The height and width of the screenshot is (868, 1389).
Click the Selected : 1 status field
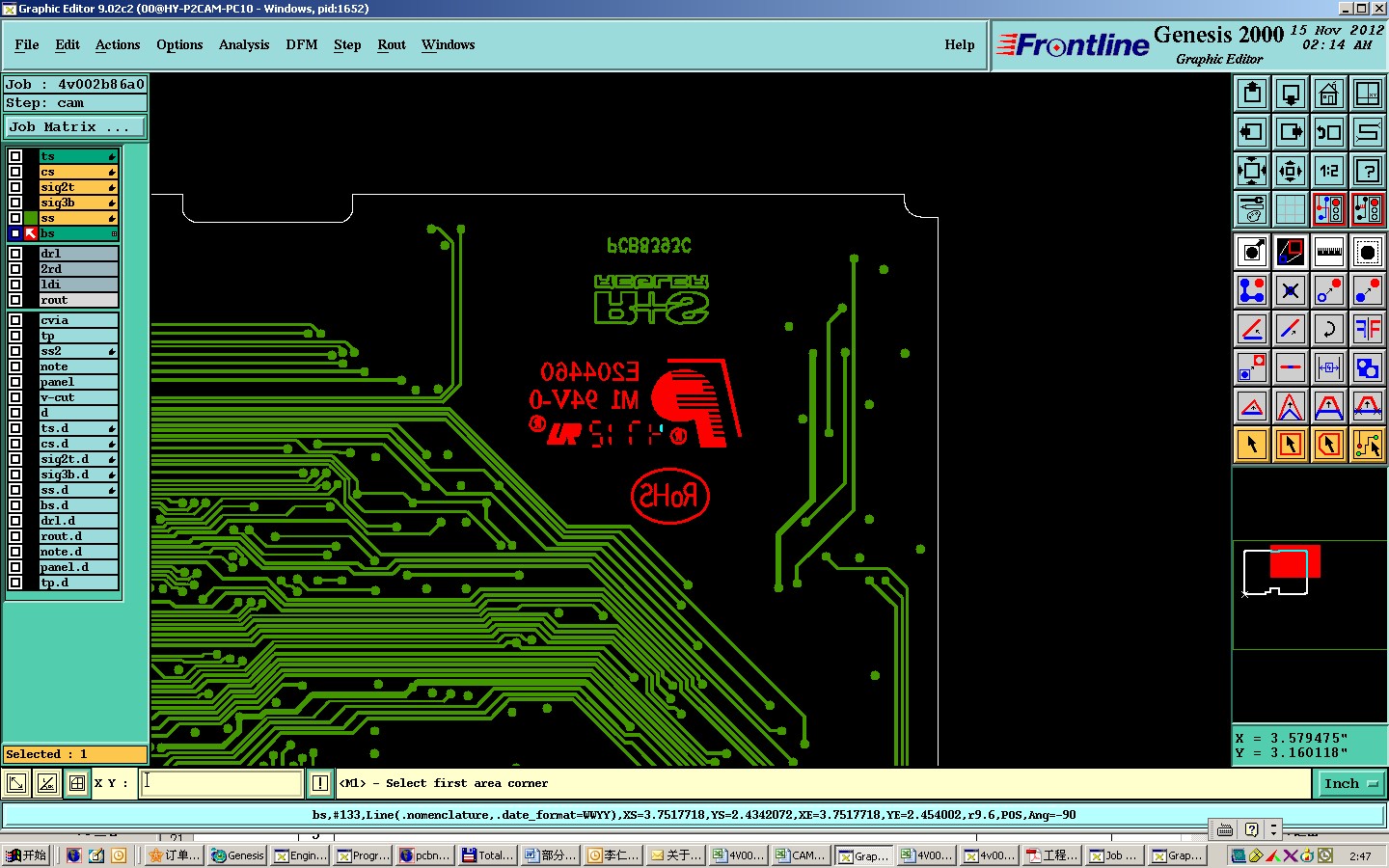(x=75, y=754)
